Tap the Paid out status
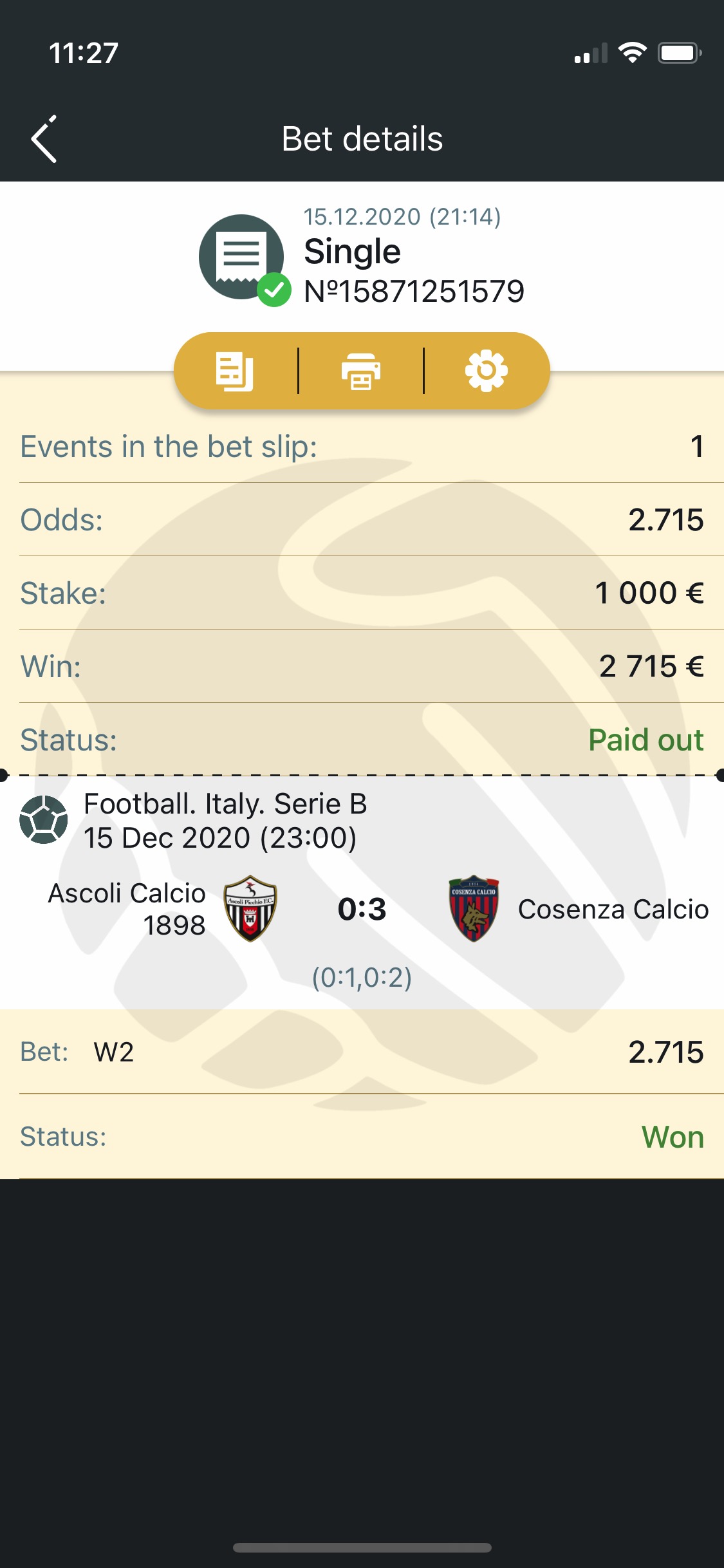Viewport: 724px width, 1568px height. (646, 740)
